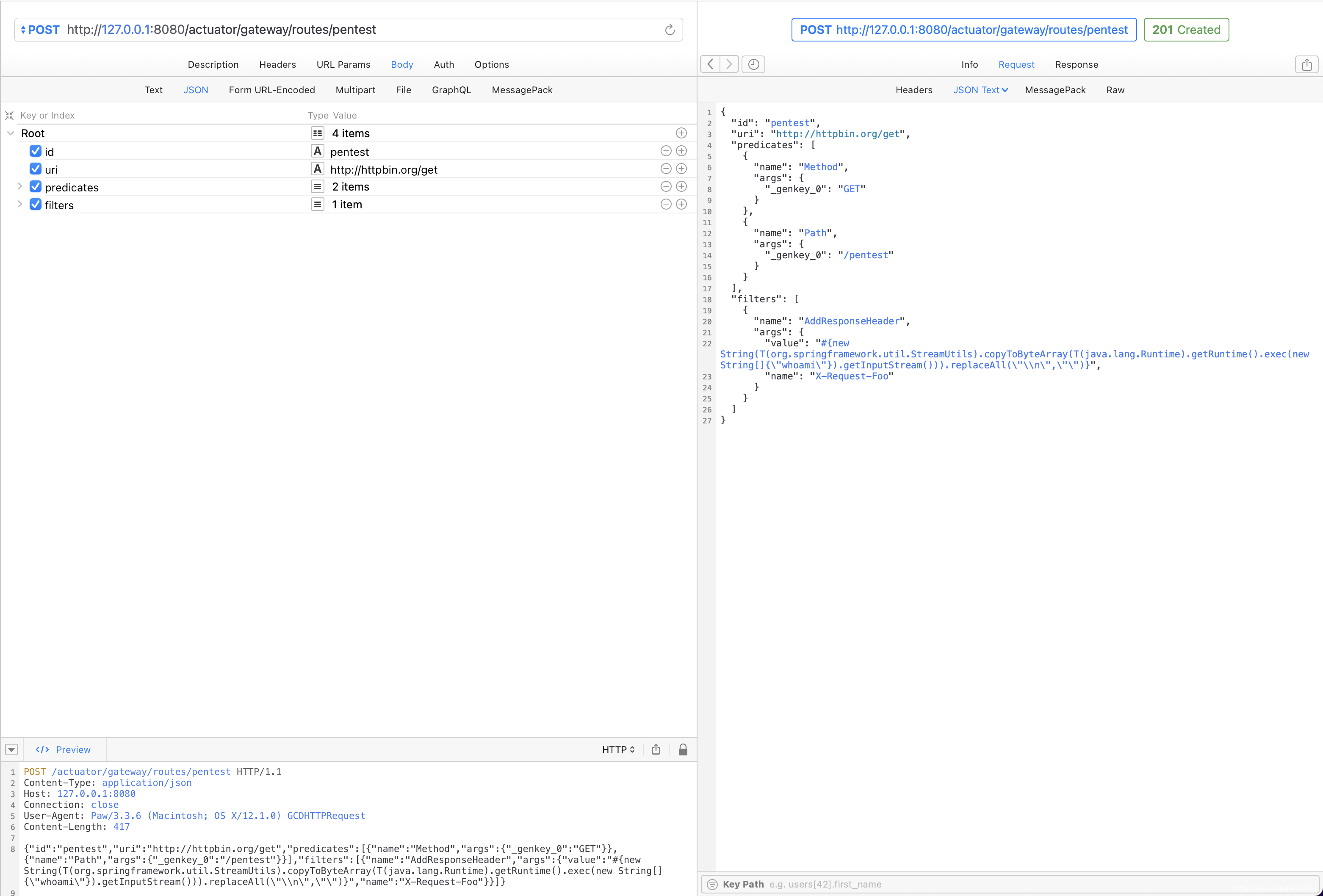Go back to previous exchange arrow
This screenshot has width=1323, height=896.
pos(710,64)
